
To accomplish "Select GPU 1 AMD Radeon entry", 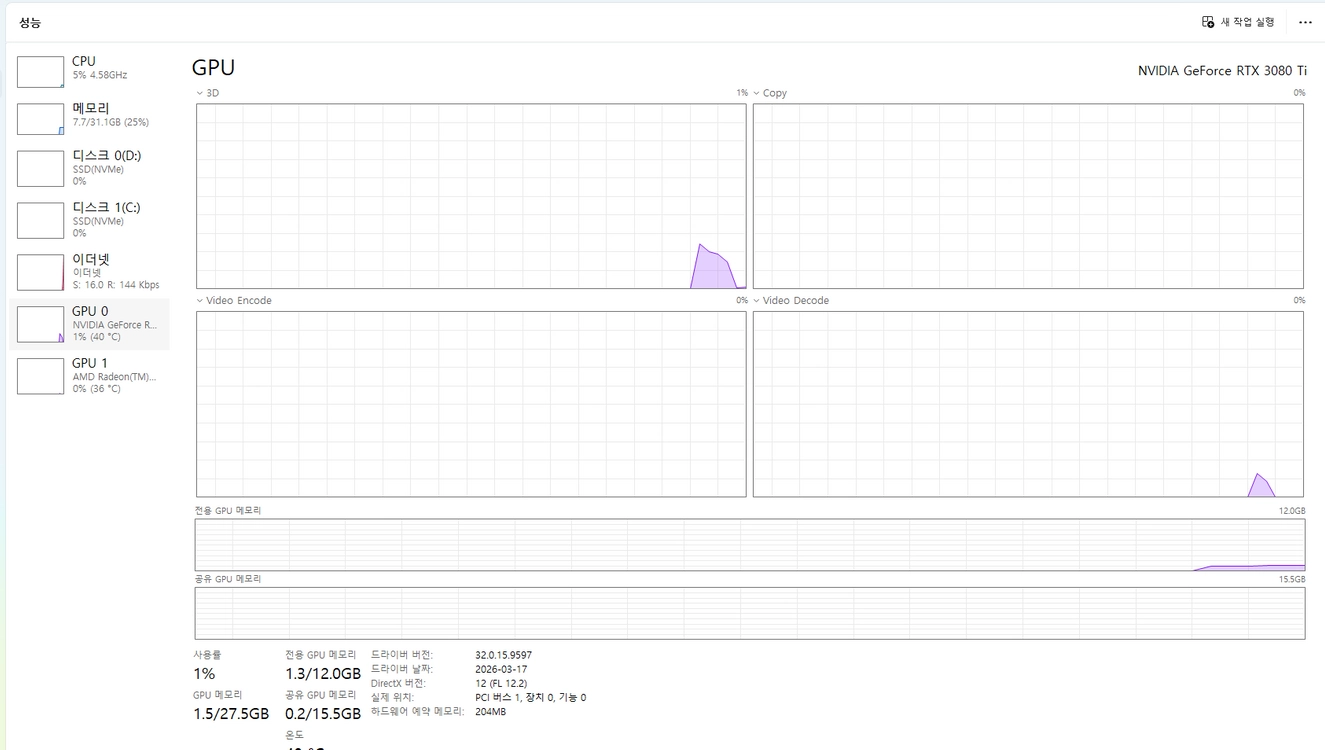I will pyautogui.click(x=89, y=376).
